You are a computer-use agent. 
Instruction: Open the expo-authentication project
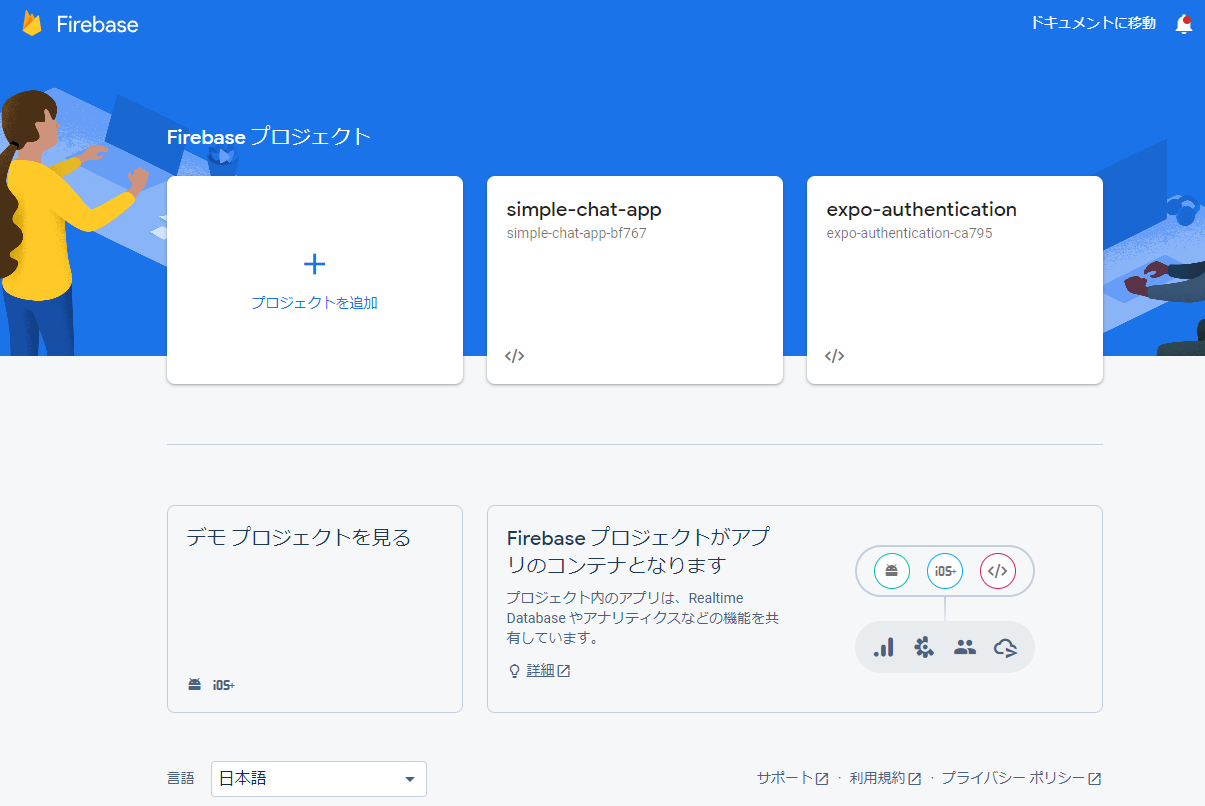(x=954, y=279)
